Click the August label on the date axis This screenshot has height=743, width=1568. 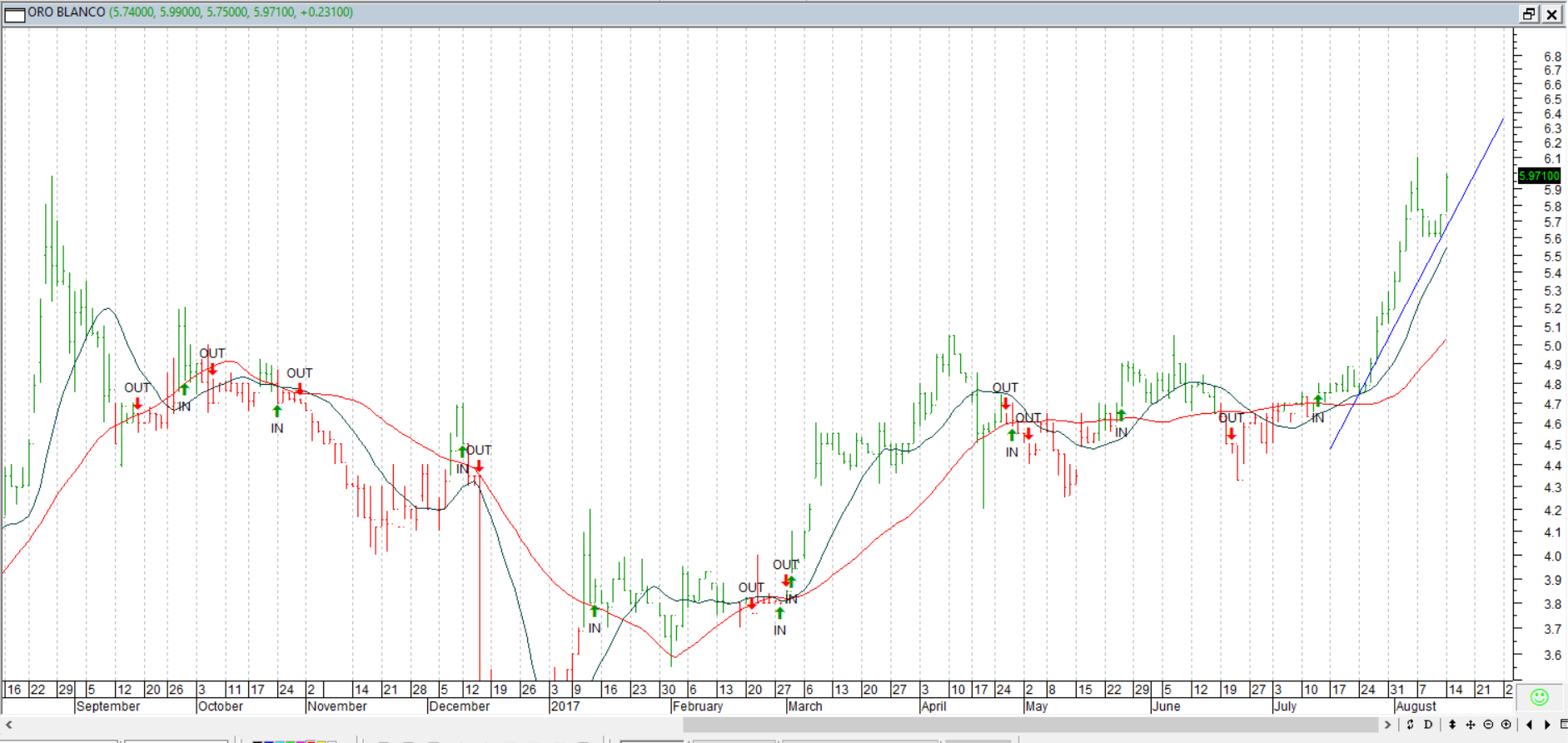pos(1416,706)
